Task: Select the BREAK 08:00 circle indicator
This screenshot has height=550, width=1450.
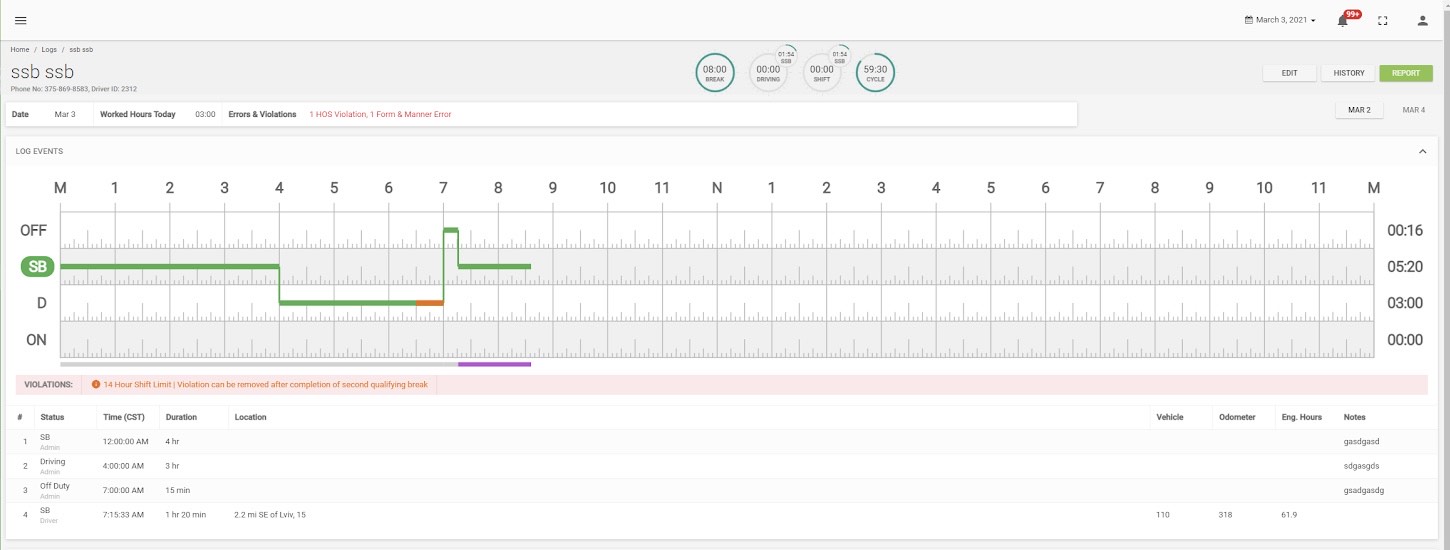Action: click(715, 72)
